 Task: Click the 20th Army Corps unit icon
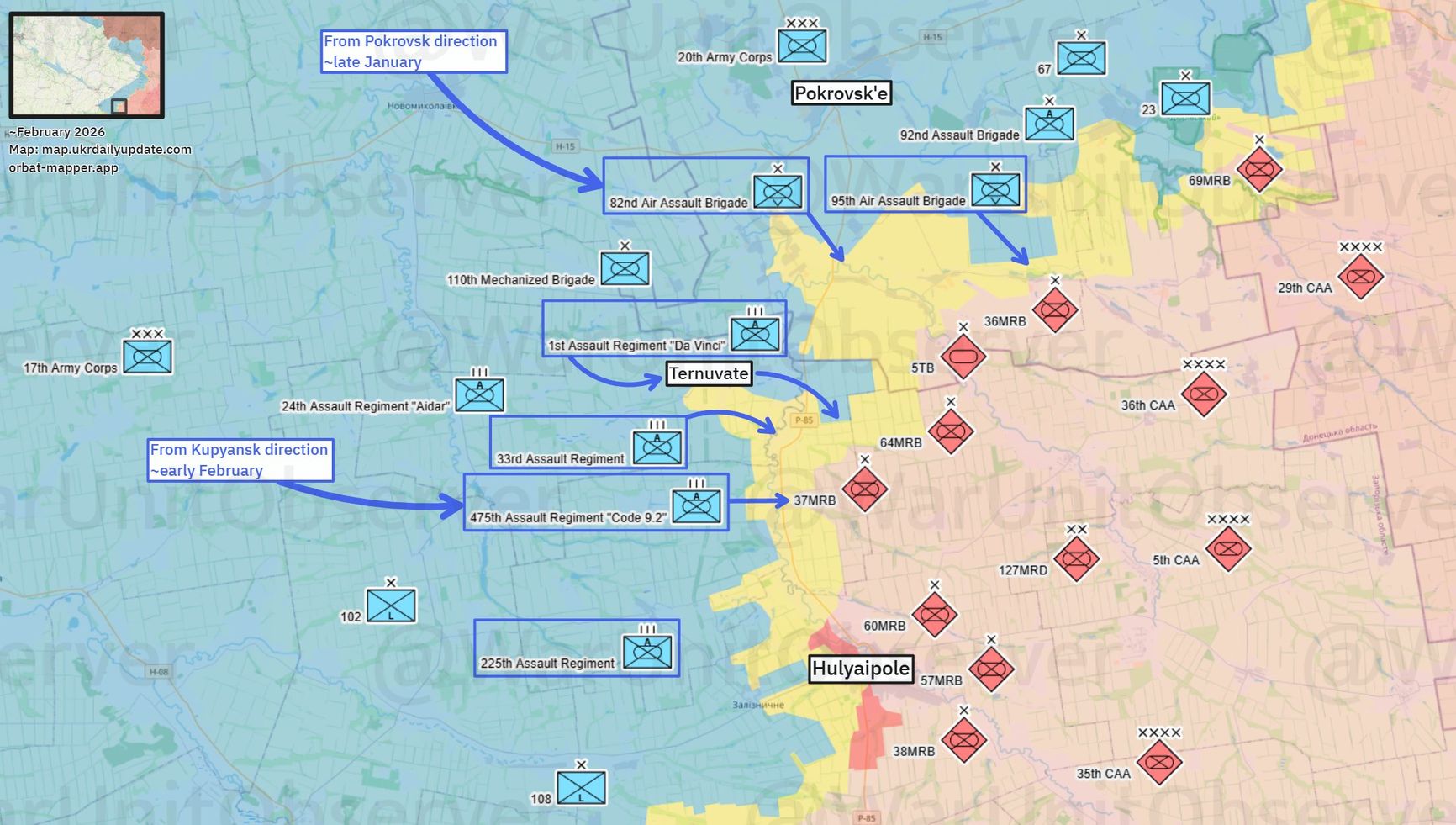click(801, 46)
